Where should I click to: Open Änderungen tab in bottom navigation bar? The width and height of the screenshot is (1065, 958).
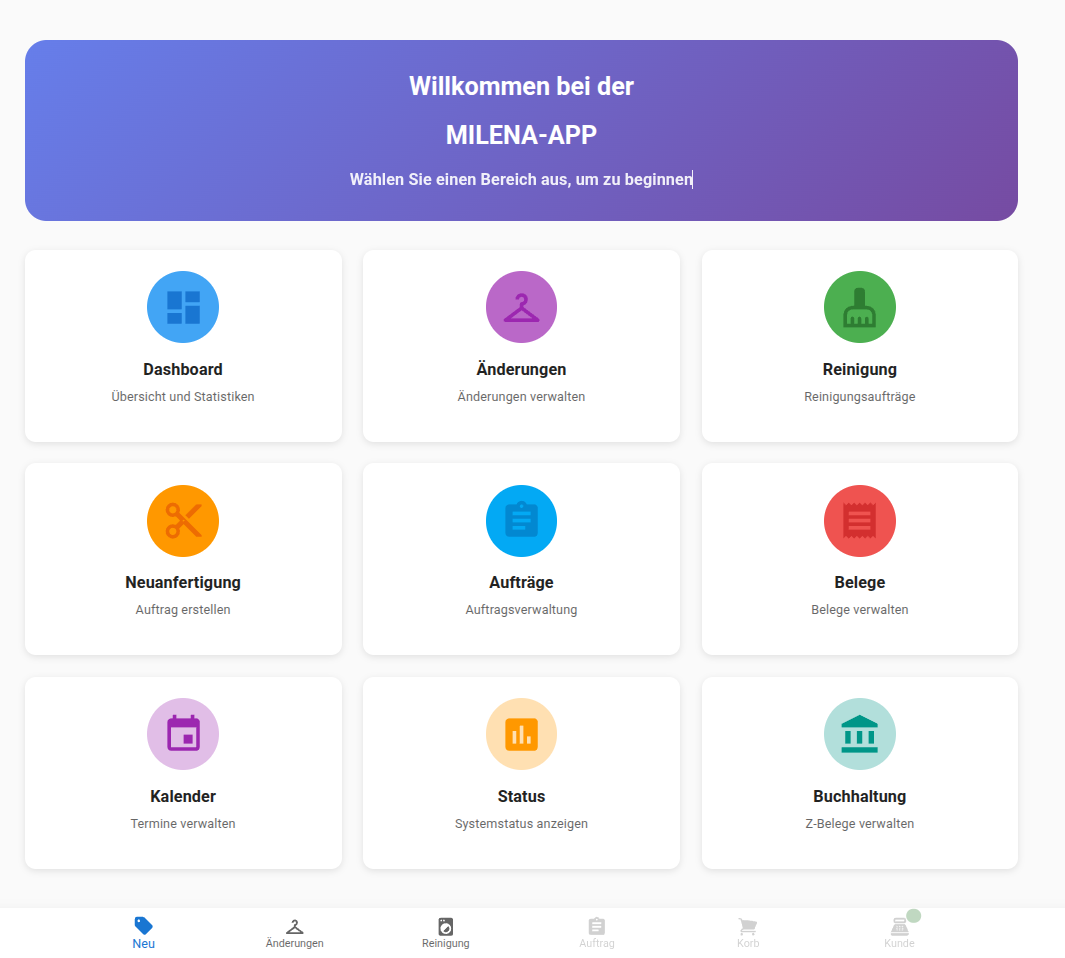click(294, 933)
